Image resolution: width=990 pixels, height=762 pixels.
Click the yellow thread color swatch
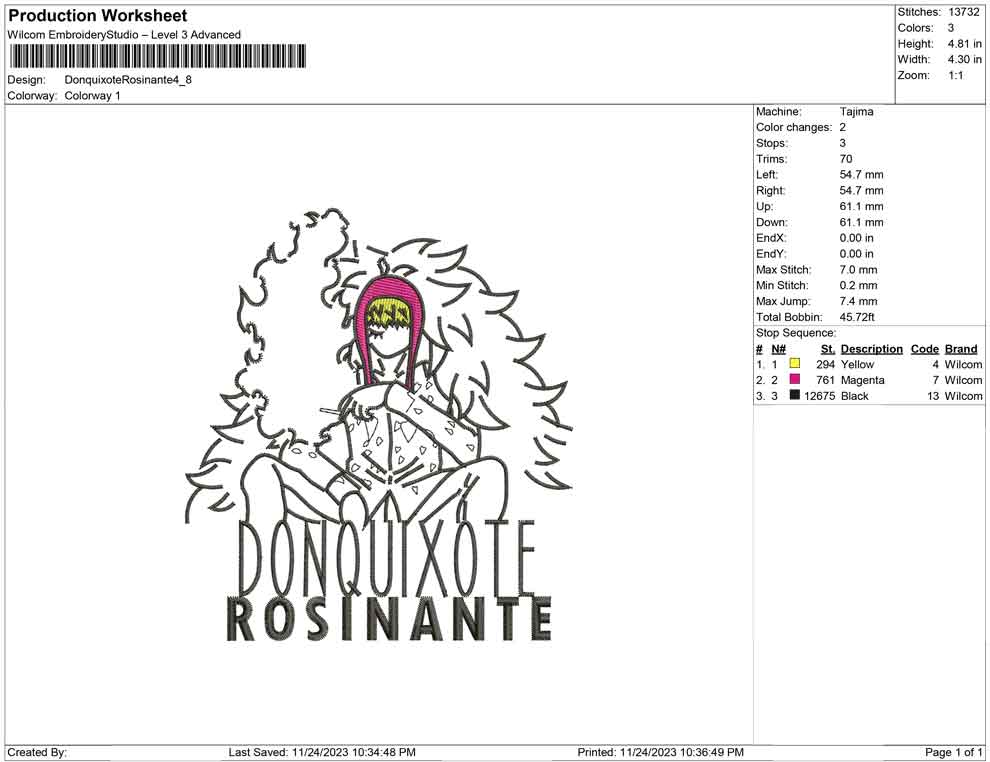tap(794, 364)
